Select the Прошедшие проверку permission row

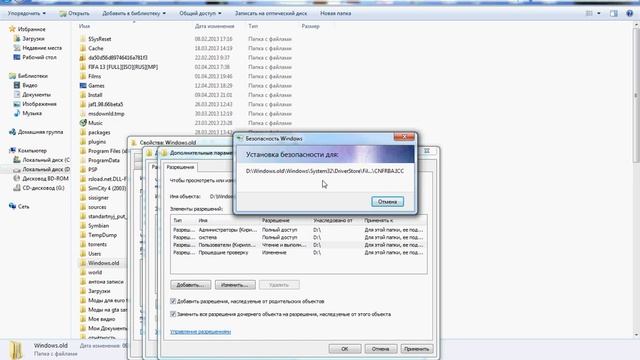coord(299,253)
